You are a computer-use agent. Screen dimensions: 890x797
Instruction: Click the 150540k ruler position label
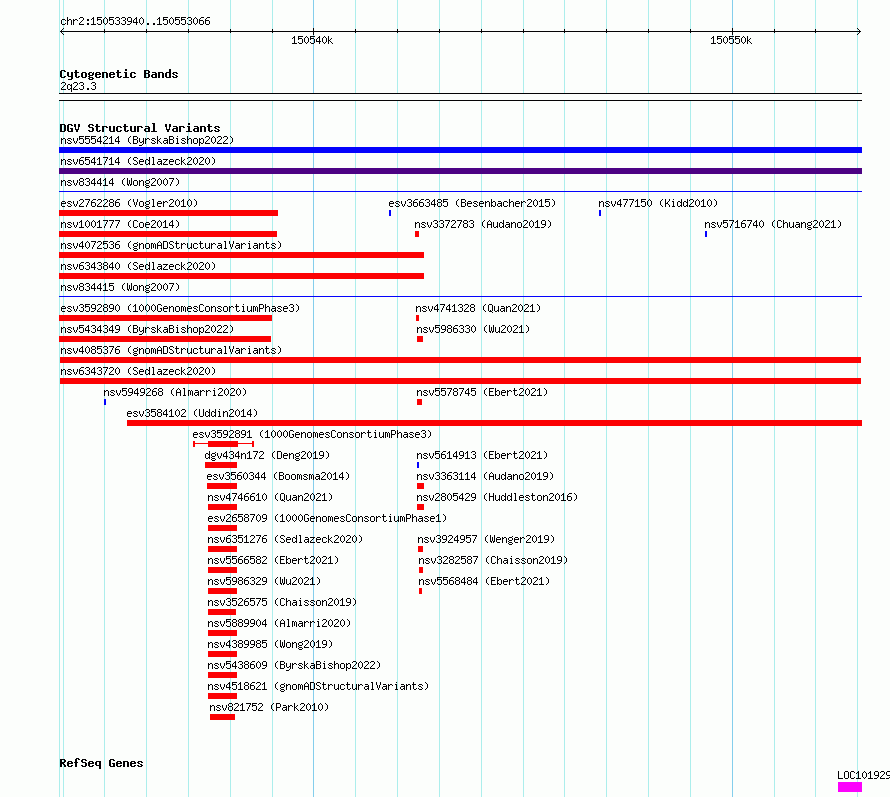312,40
